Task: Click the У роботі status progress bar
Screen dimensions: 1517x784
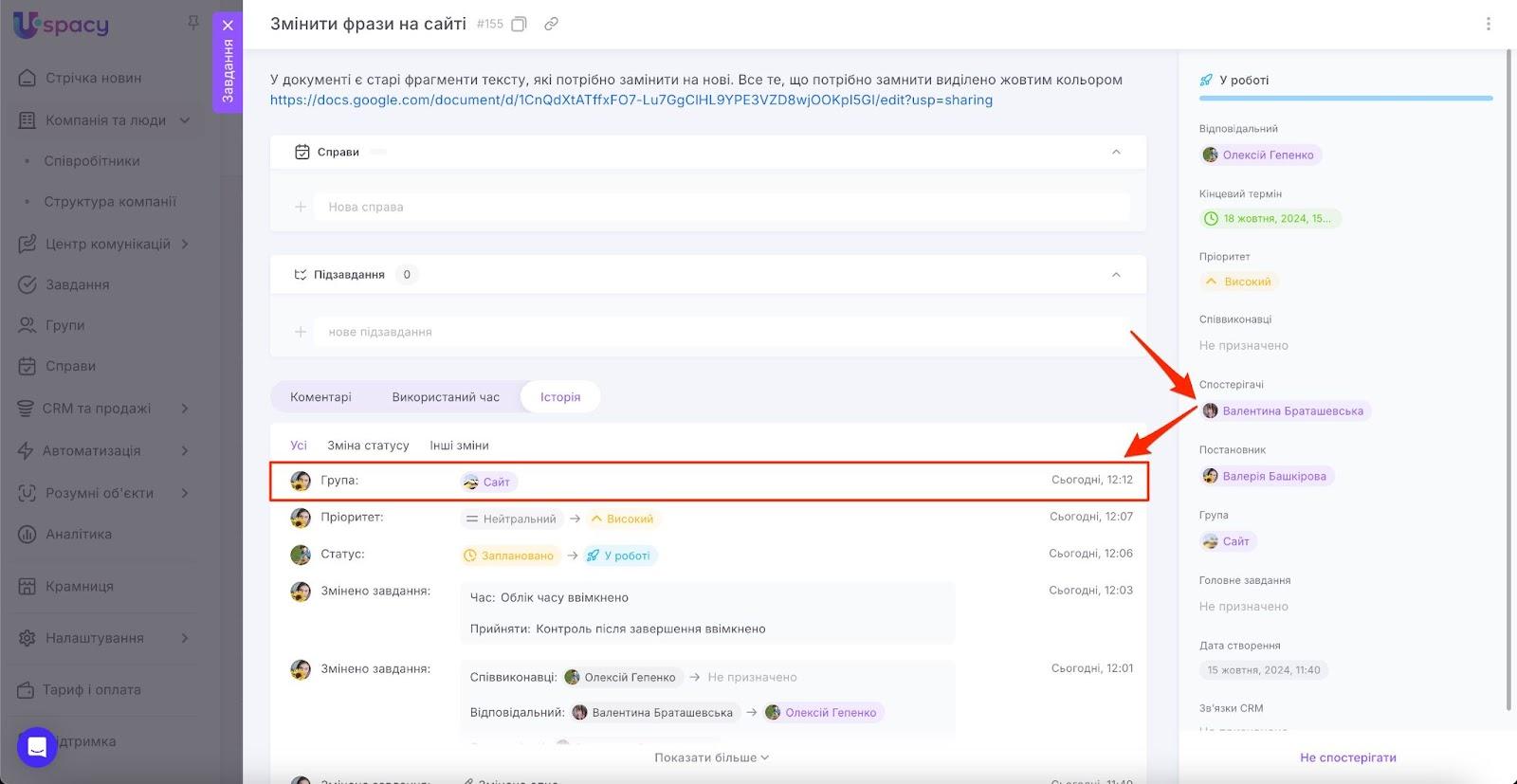Action: tap(1344, 98)
